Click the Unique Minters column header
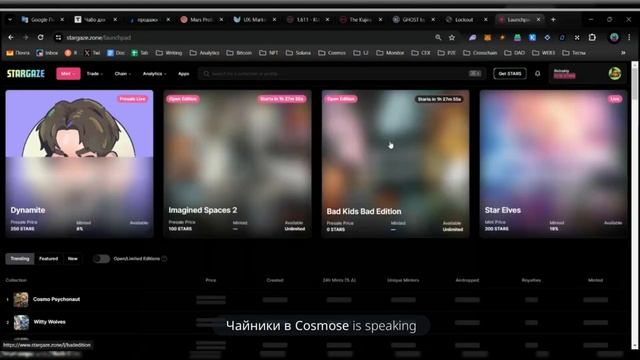This screenshot has height=360, width=640. [403, 280]
